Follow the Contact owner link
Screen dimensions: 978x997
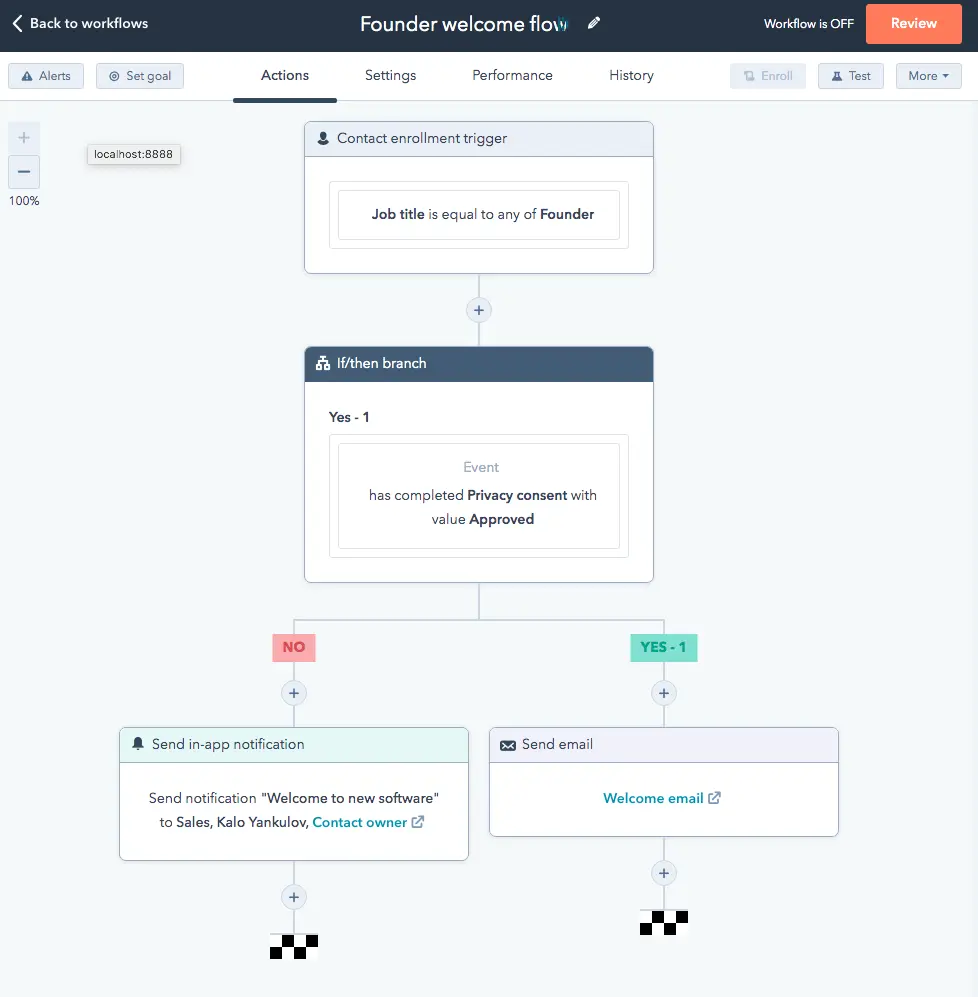pyautogui.click(x=360, y=822)
